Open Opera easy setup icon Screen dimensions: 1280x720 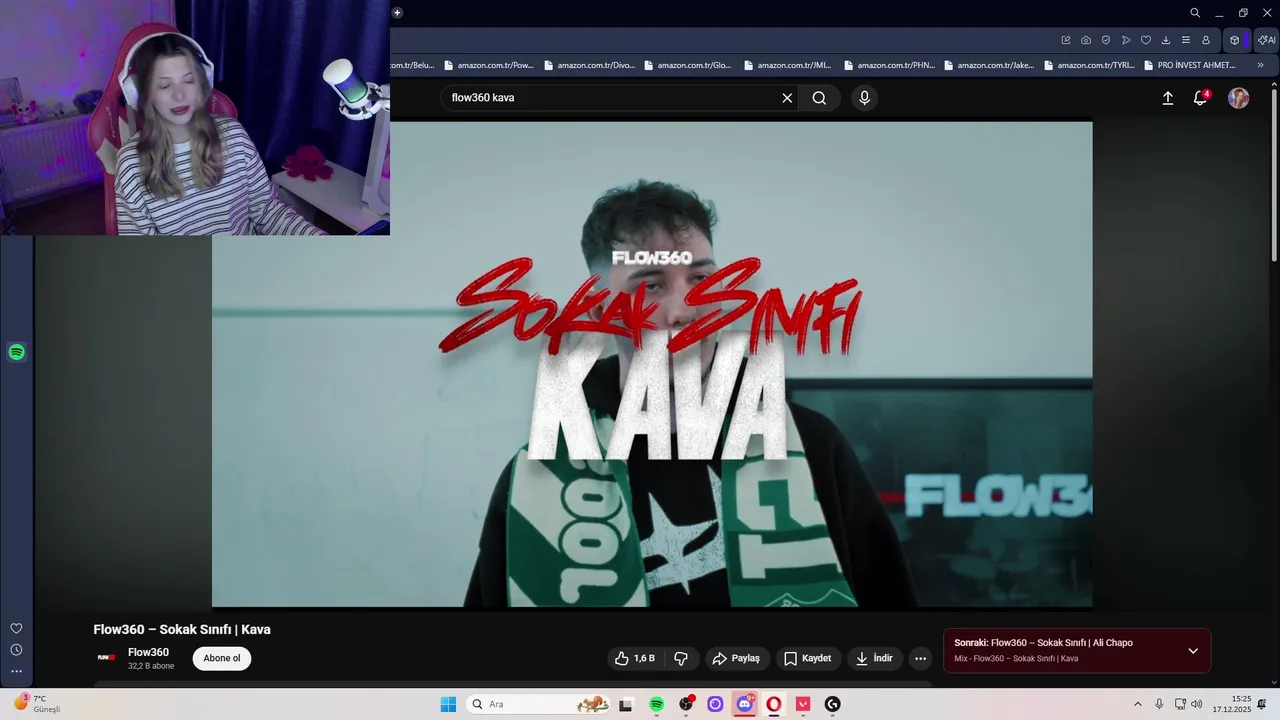pyautogui.click(x=1186, y=40)
